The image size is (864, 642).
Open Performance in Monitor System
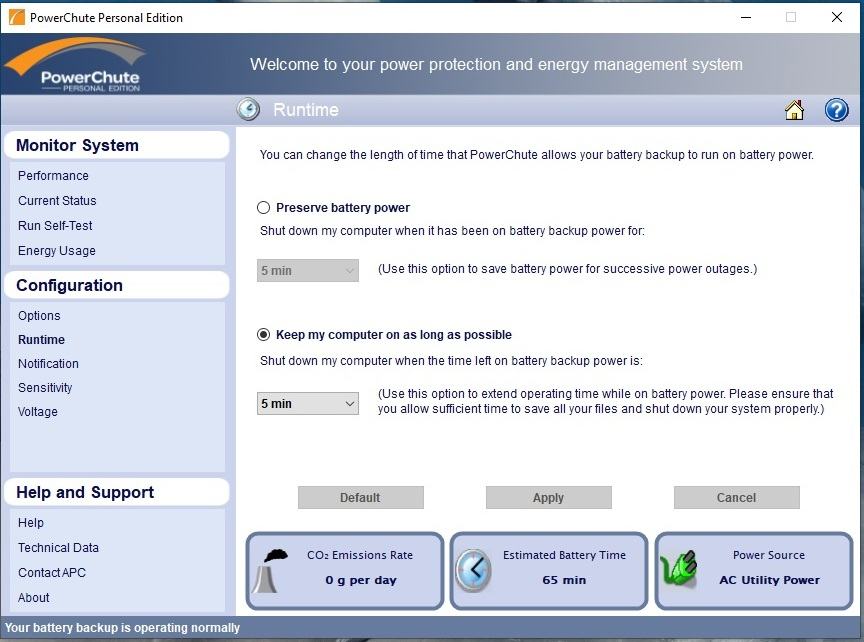pyautogui.click(x=53, y=176)
